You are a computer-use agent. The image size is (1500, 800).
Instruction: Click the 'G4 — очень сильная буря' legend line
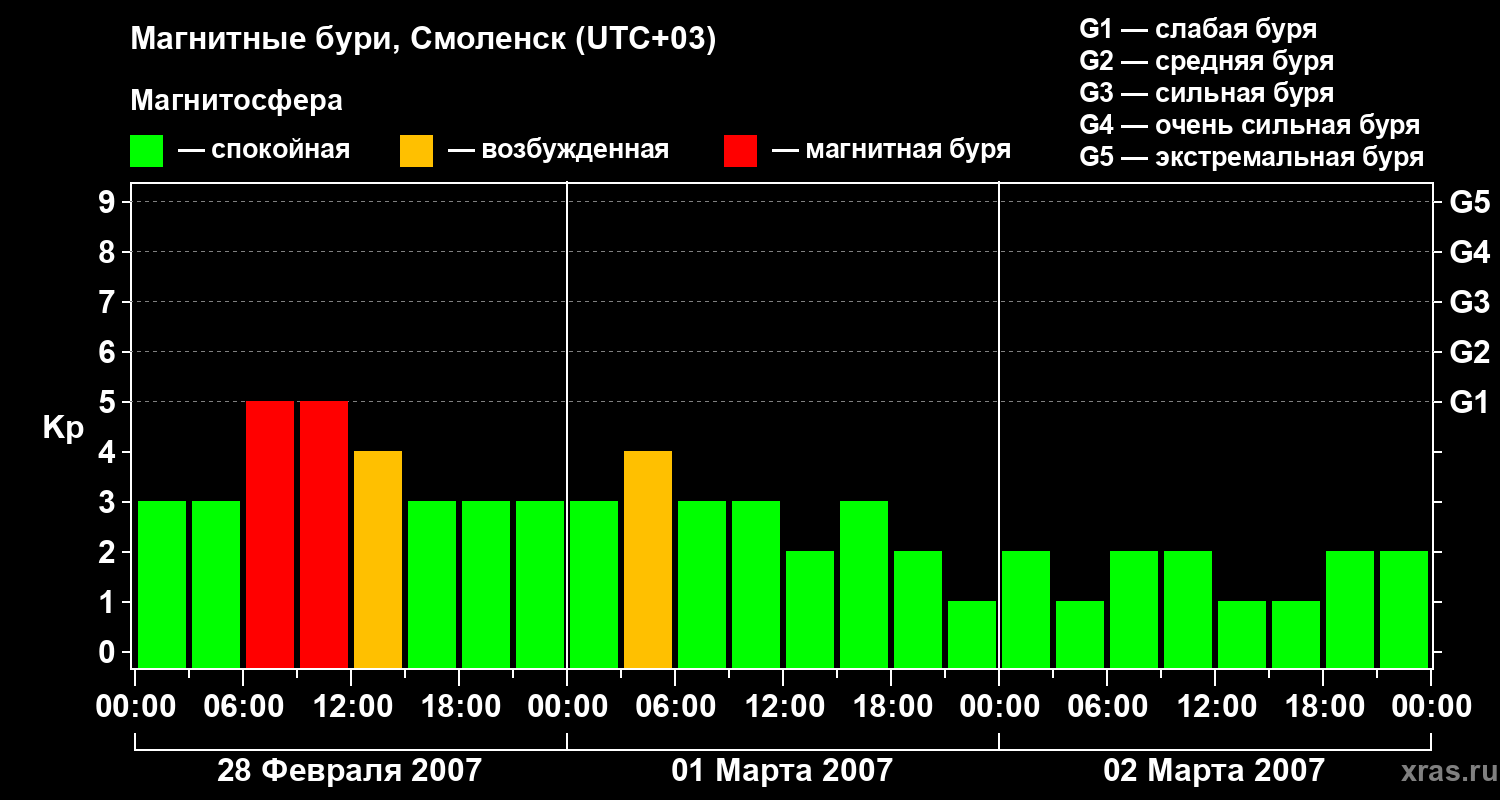tap(1249, 125)
